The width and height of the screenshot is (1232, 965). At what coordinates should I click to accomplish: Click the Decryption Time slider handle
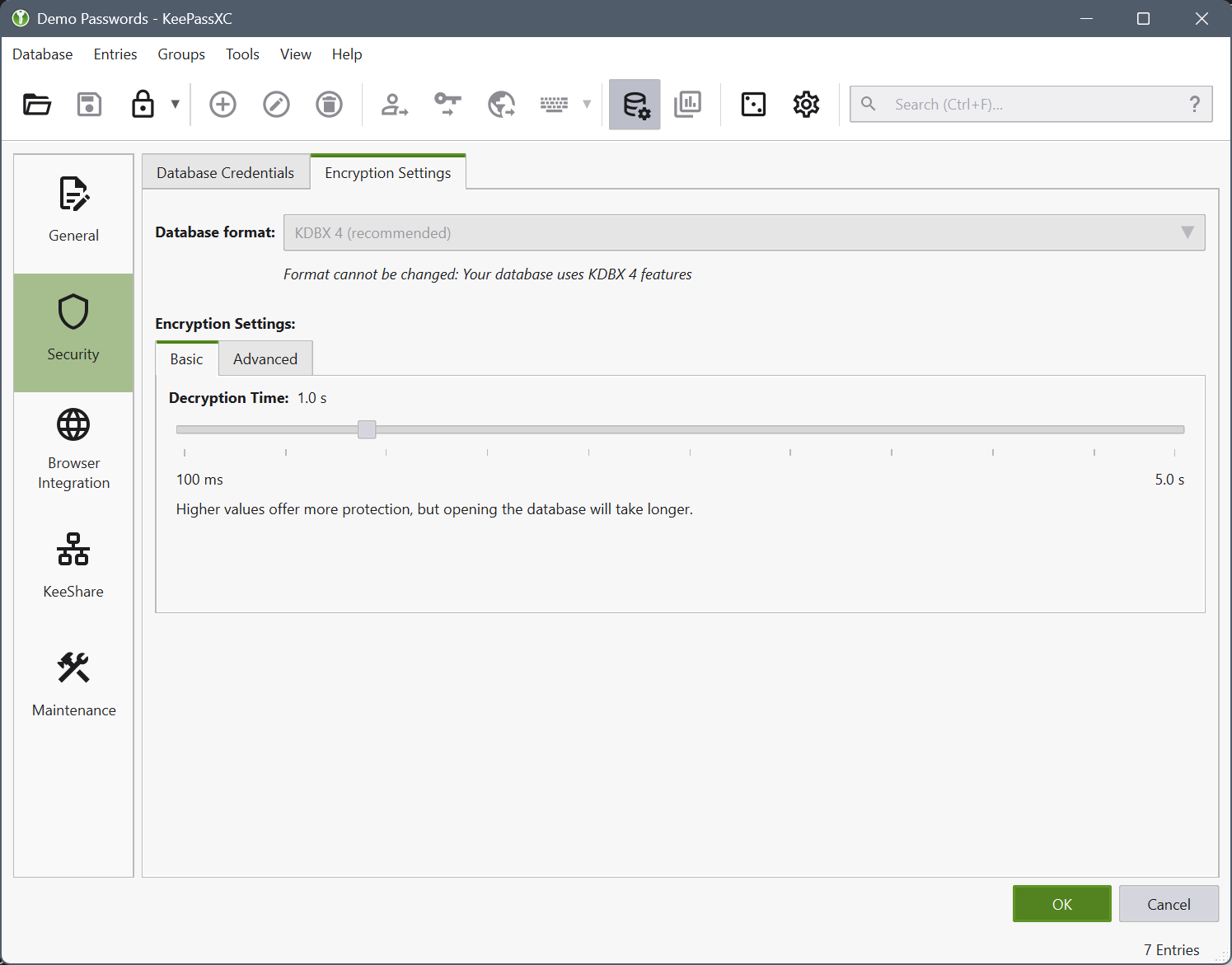point(367,429)
